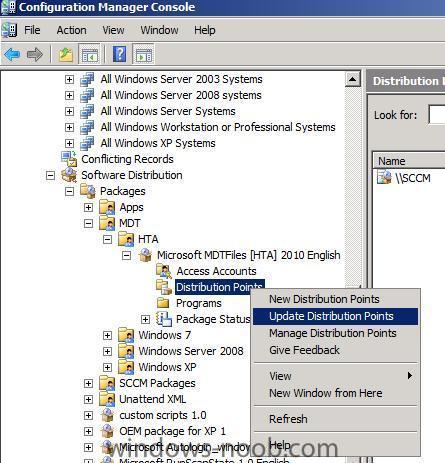Screen dimensions: 445x463
Task: Click the MDT folder icon
Action: pyautogui.click(x=107, y=223)
